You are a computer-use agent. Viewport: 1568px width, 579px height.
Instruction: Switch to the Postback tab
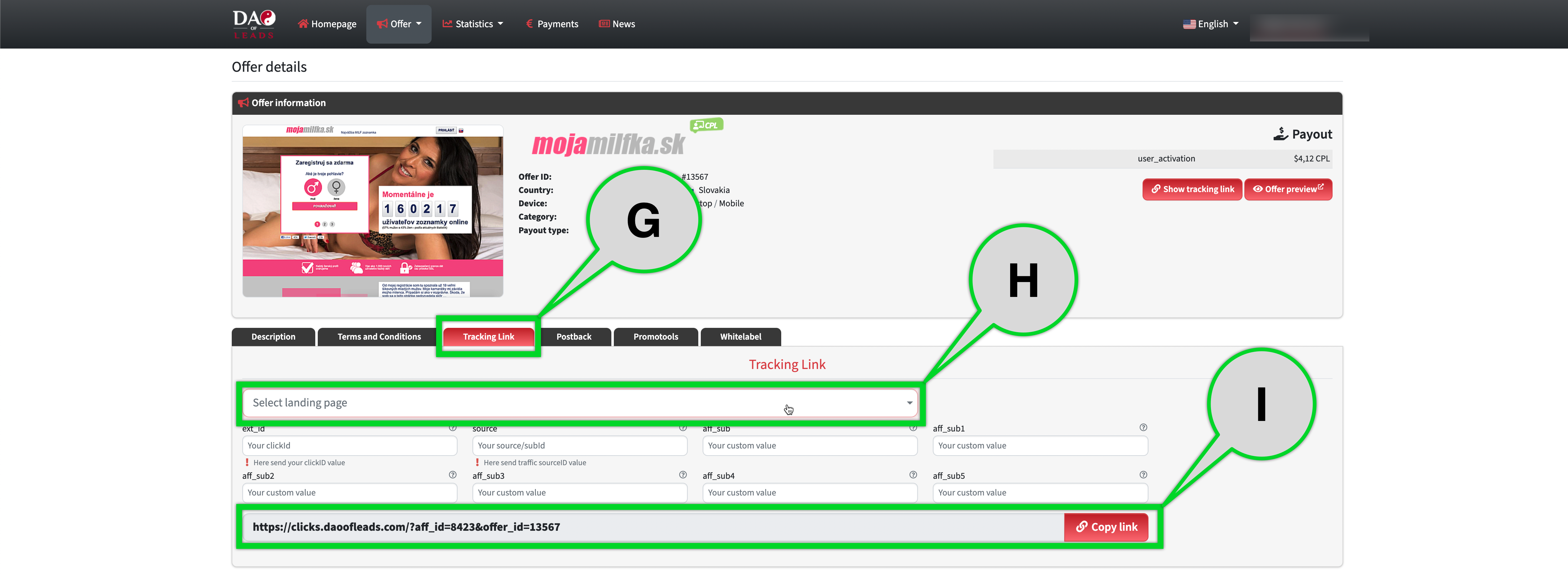tap(573, 337)
